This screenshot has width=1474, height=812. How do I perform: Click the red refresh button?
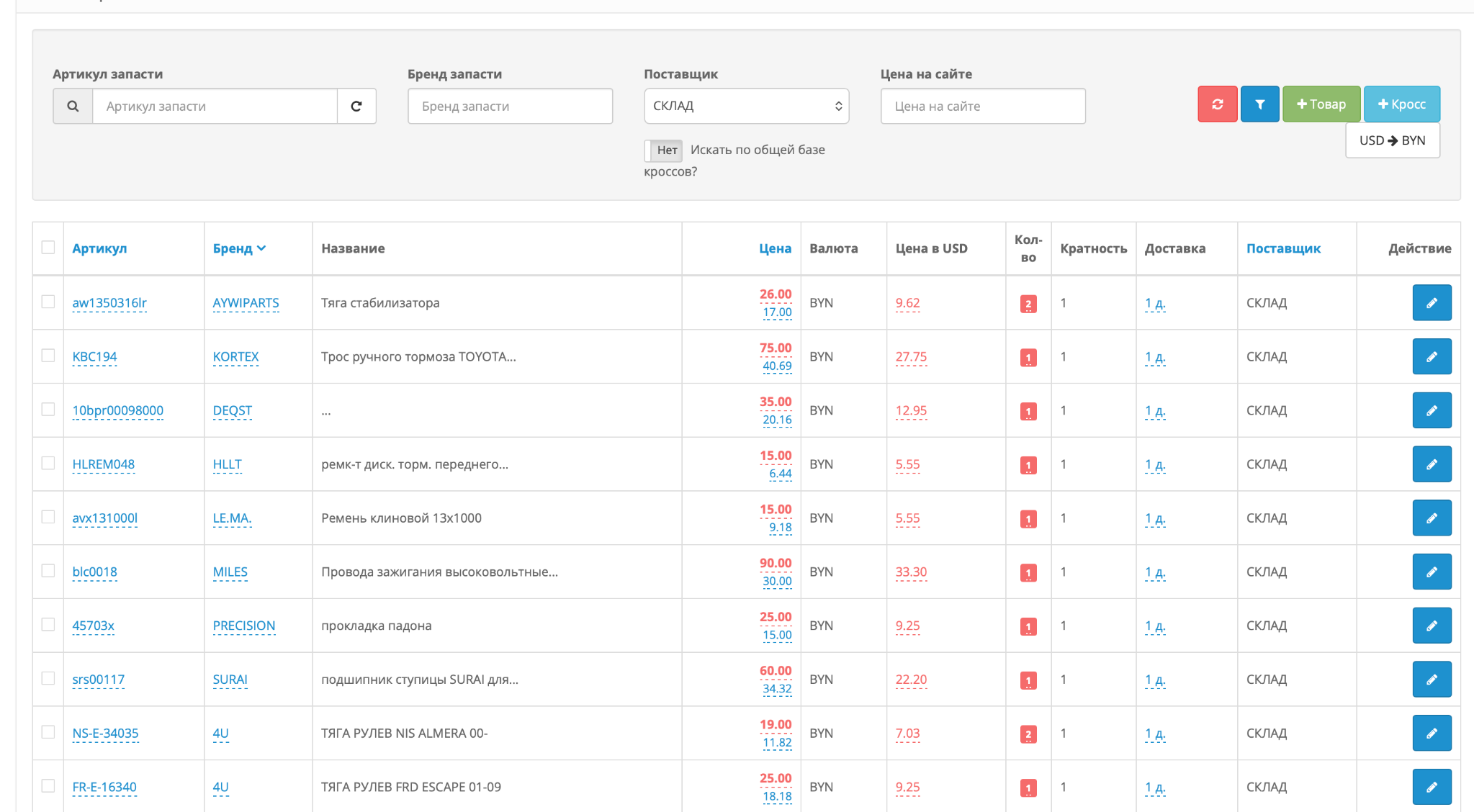click(1218, 104)
